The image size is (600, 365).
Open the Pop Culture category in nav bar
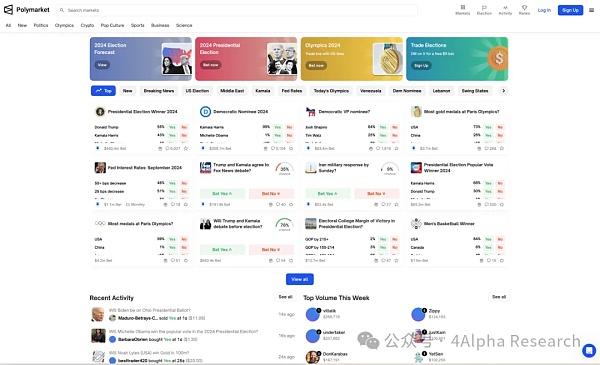[x=112, y=25]
